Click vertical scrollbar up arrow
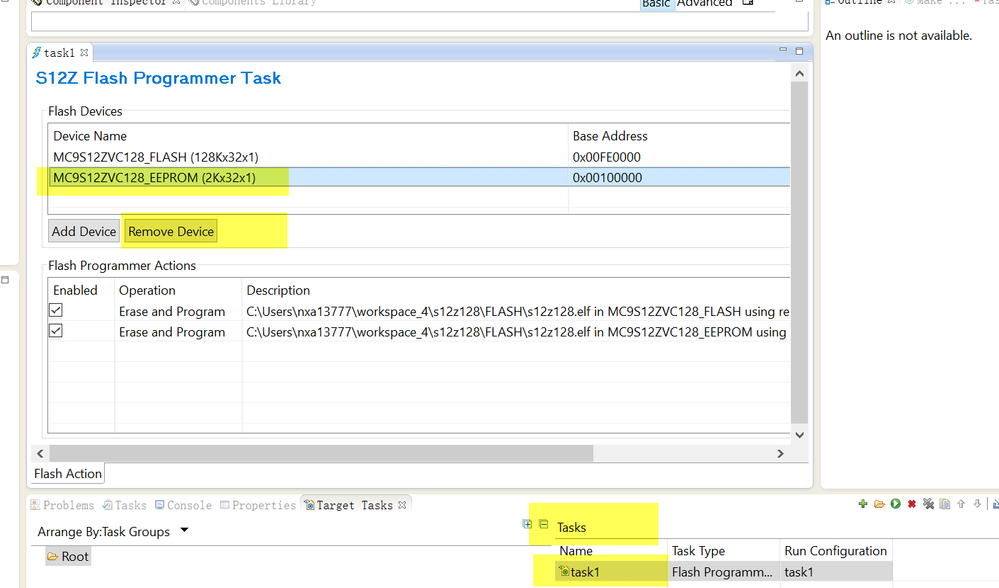Image resolution: width=999 pixels, height=588 pixels. [x=800, y=73]
